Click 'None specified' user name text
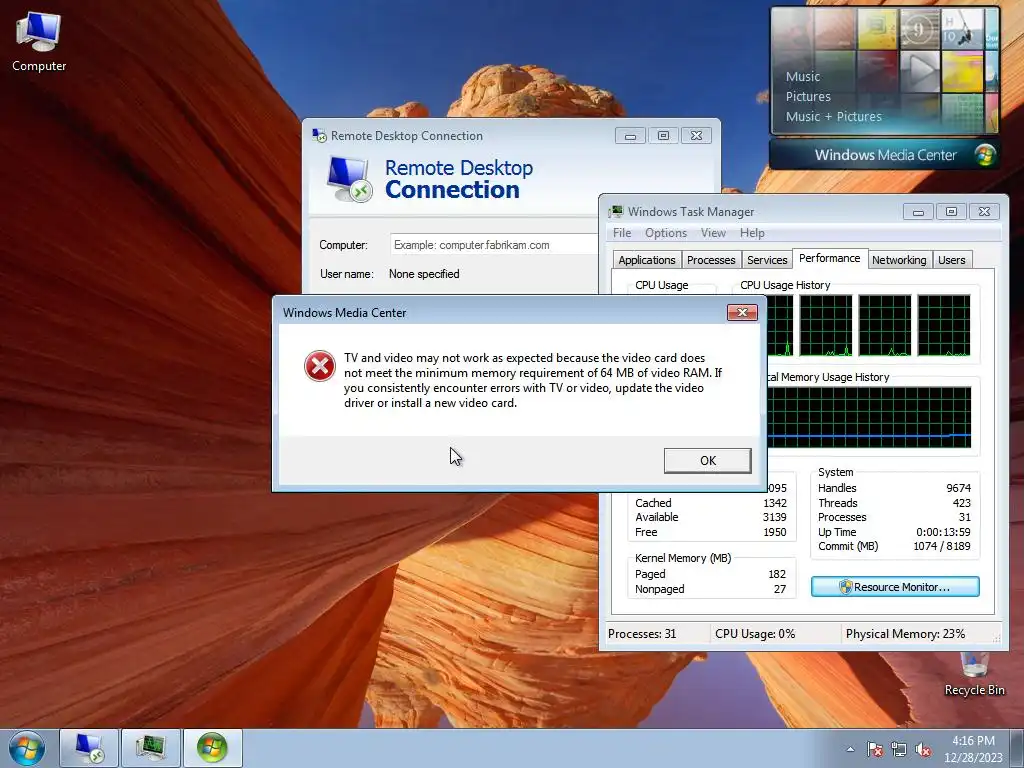1024x768 pixels. coord(424,274)
